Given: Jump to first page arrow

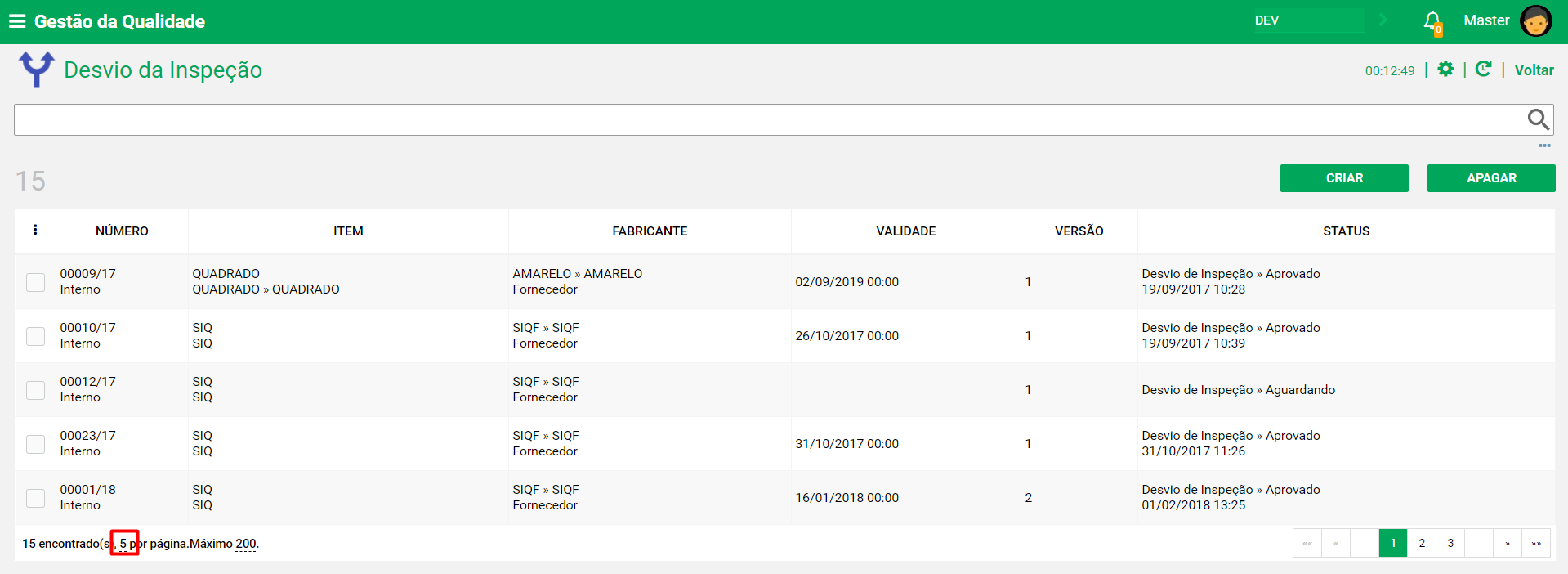Looking at the screenshot, I should tap(1307, 543).
